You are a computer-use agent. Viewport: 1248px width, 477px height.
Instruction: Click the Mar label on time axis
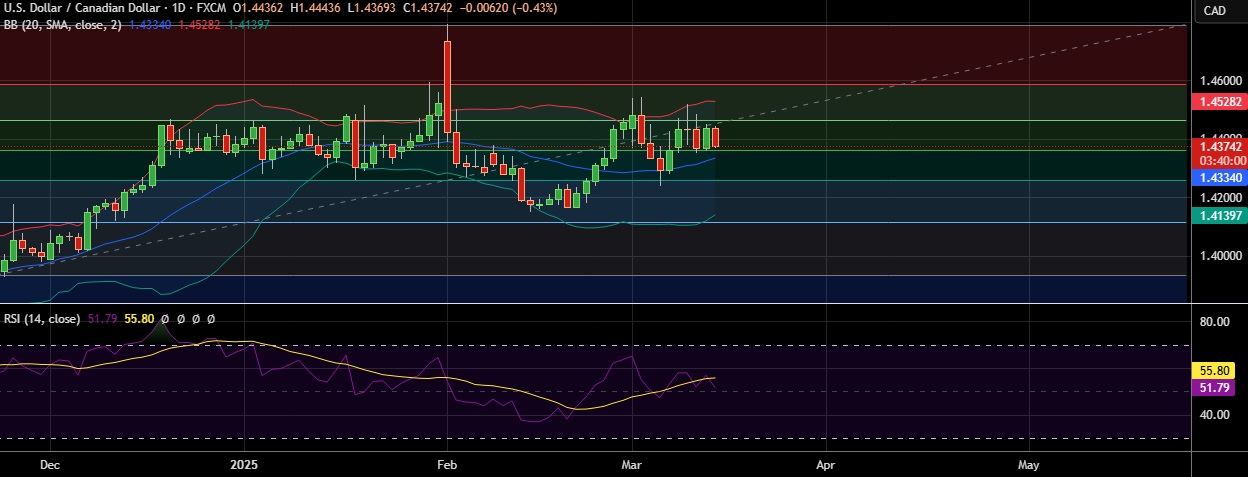pos(632,465)
